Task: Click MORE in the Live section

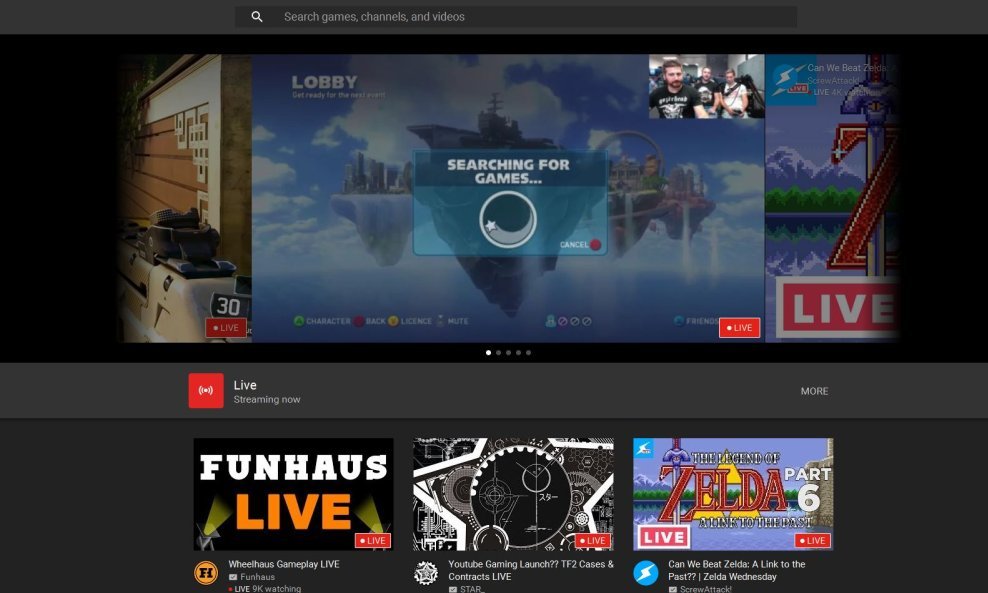Action: pyautogui.click(x=814, y=391)
